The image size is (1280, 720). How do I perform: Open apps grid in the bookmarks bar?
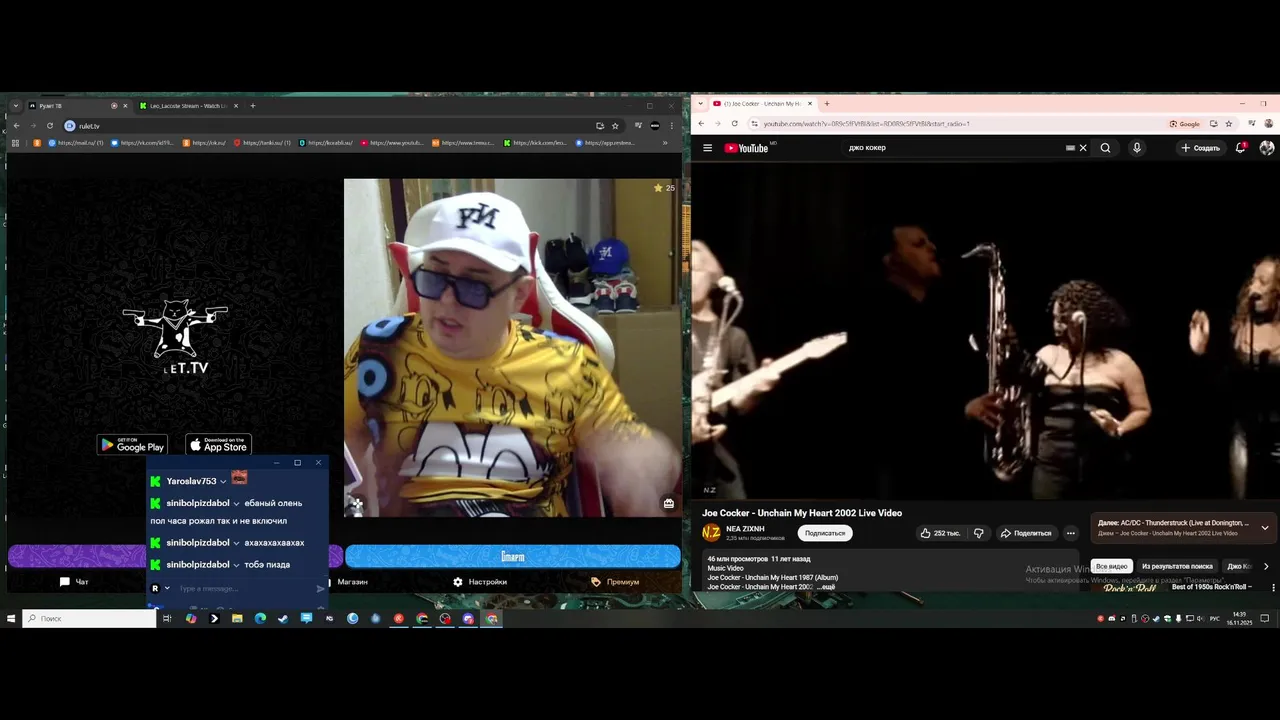pos(15,143)
